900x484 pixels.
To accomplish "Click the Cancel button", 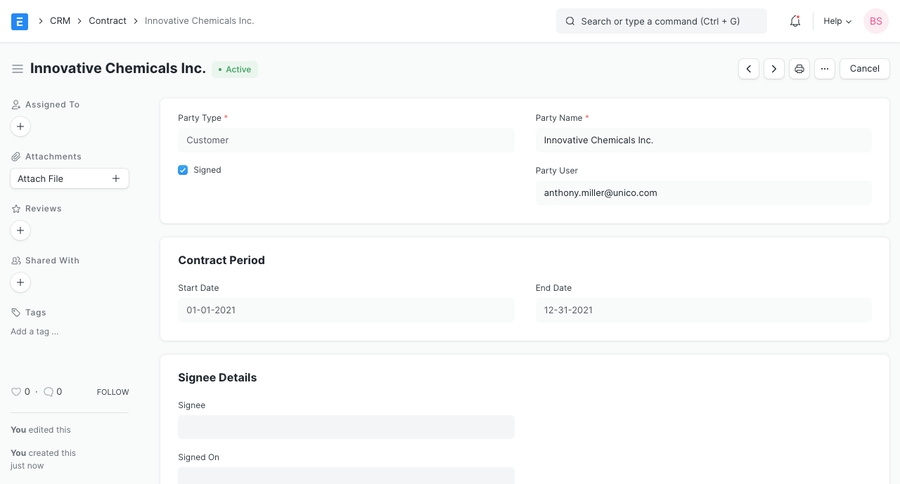I will click(864, 69).
